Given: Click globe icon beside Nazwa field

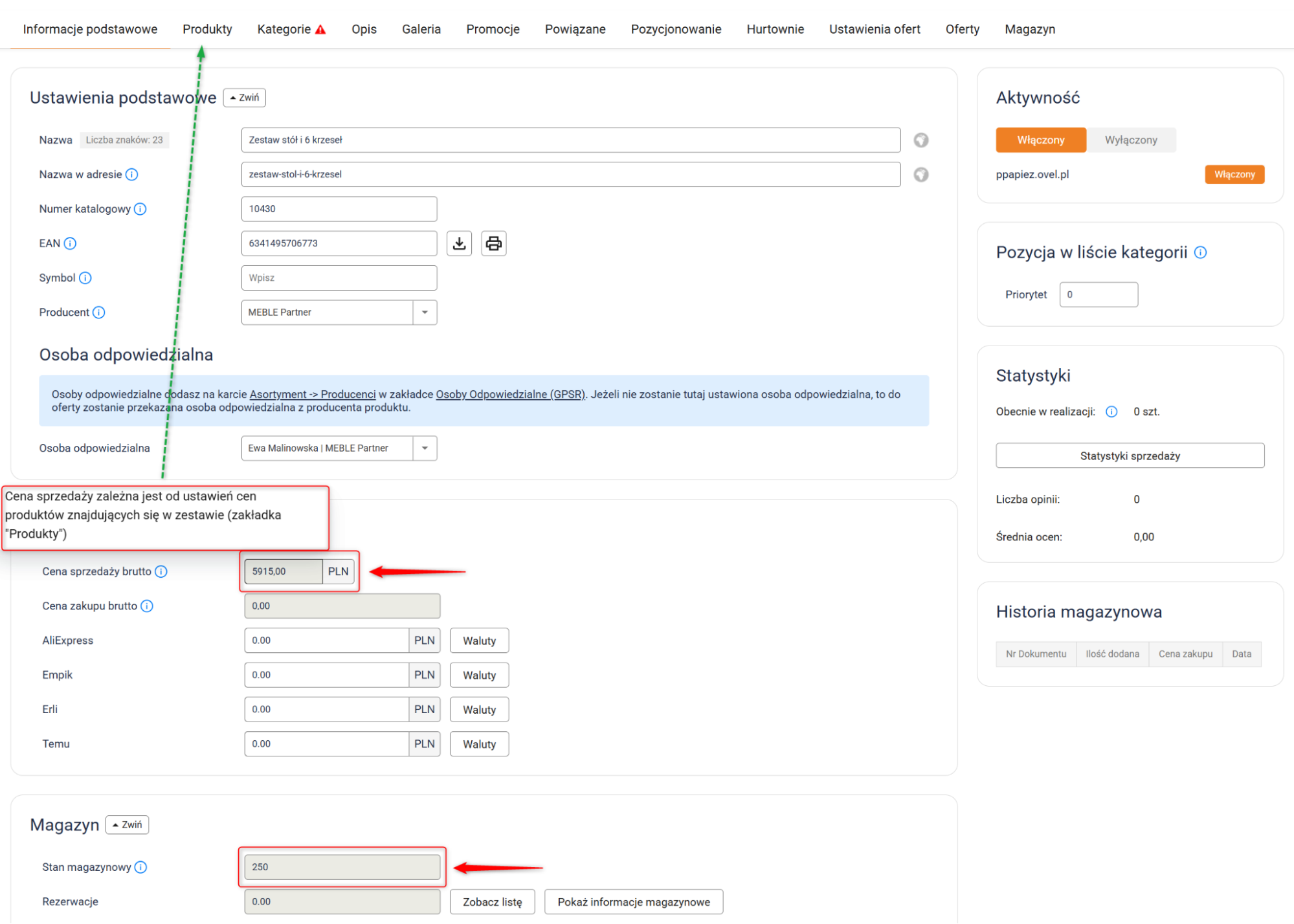Looking at the screenshot, I should pyautogui.click(x=920, y=140).
